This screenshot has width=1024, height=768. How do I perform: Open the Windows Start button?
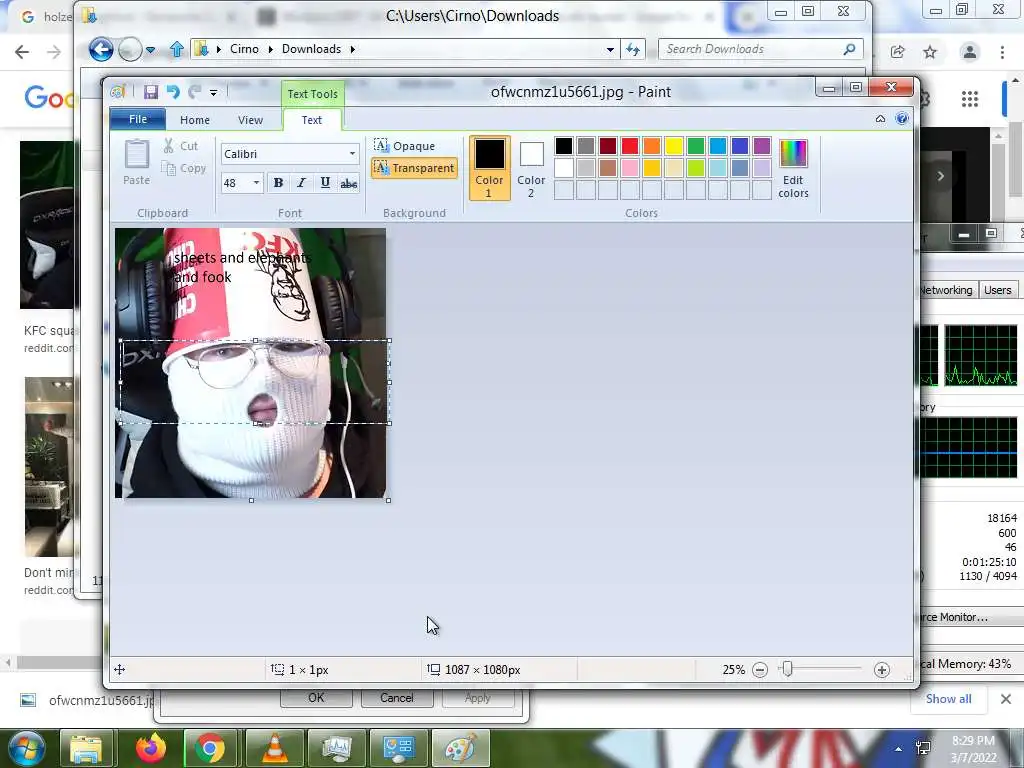(25, 748)
